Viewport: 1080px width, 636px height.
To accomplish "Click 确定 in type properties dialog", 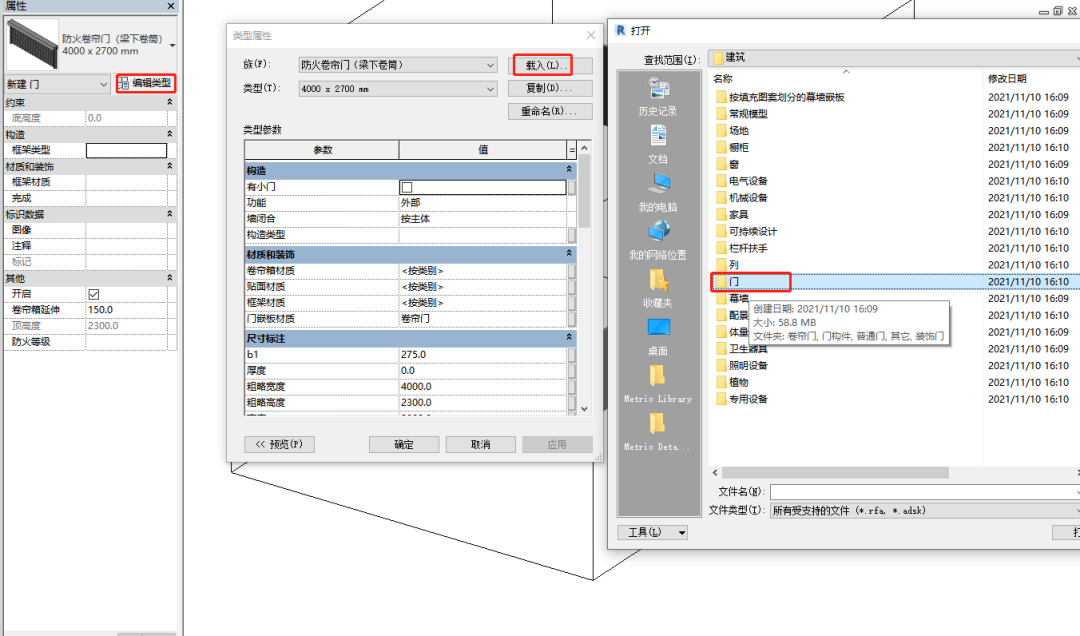I will click(404, 444).
